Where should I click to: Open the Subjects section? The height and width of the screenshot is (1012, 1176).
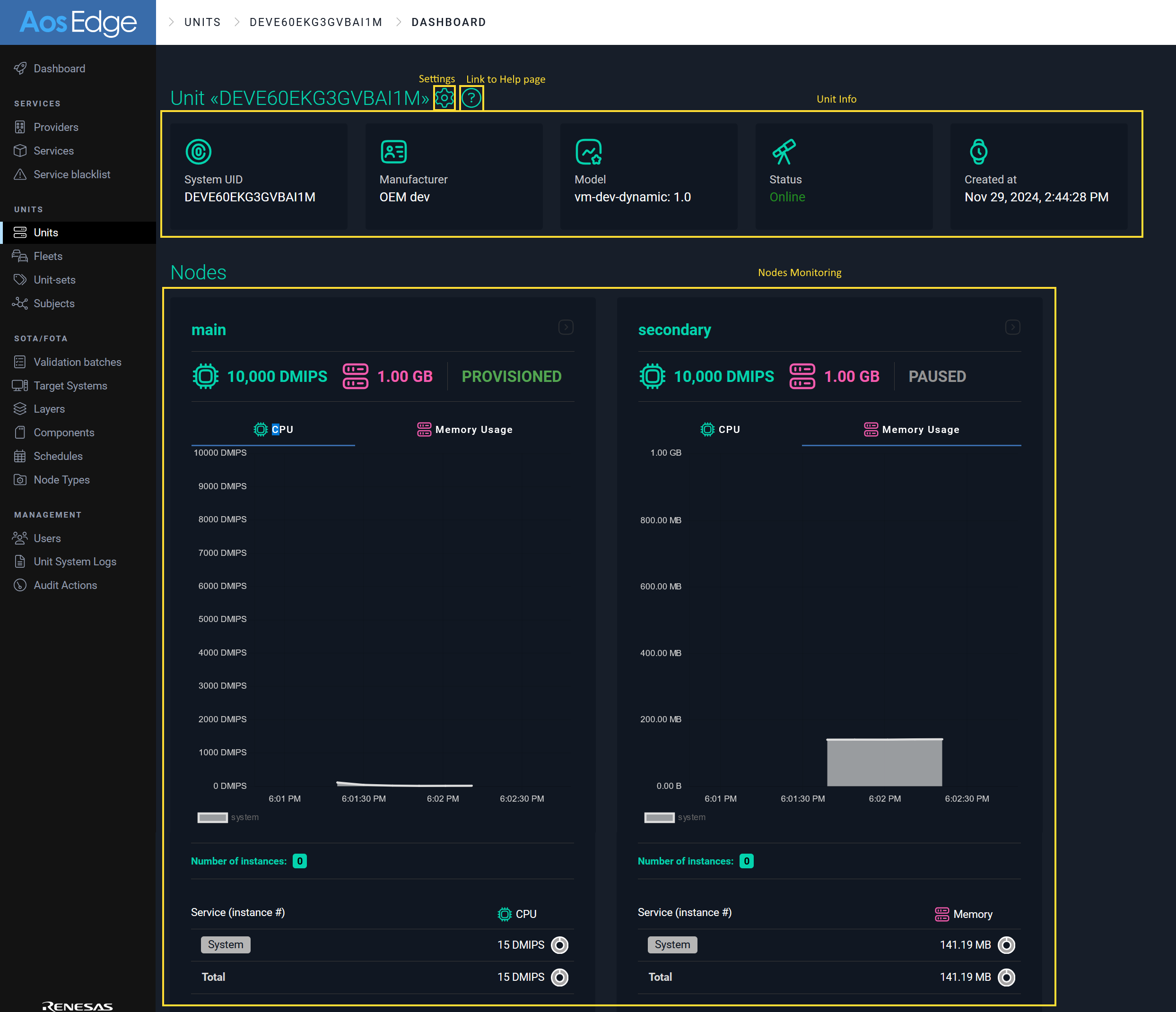[x=54, y=303]
